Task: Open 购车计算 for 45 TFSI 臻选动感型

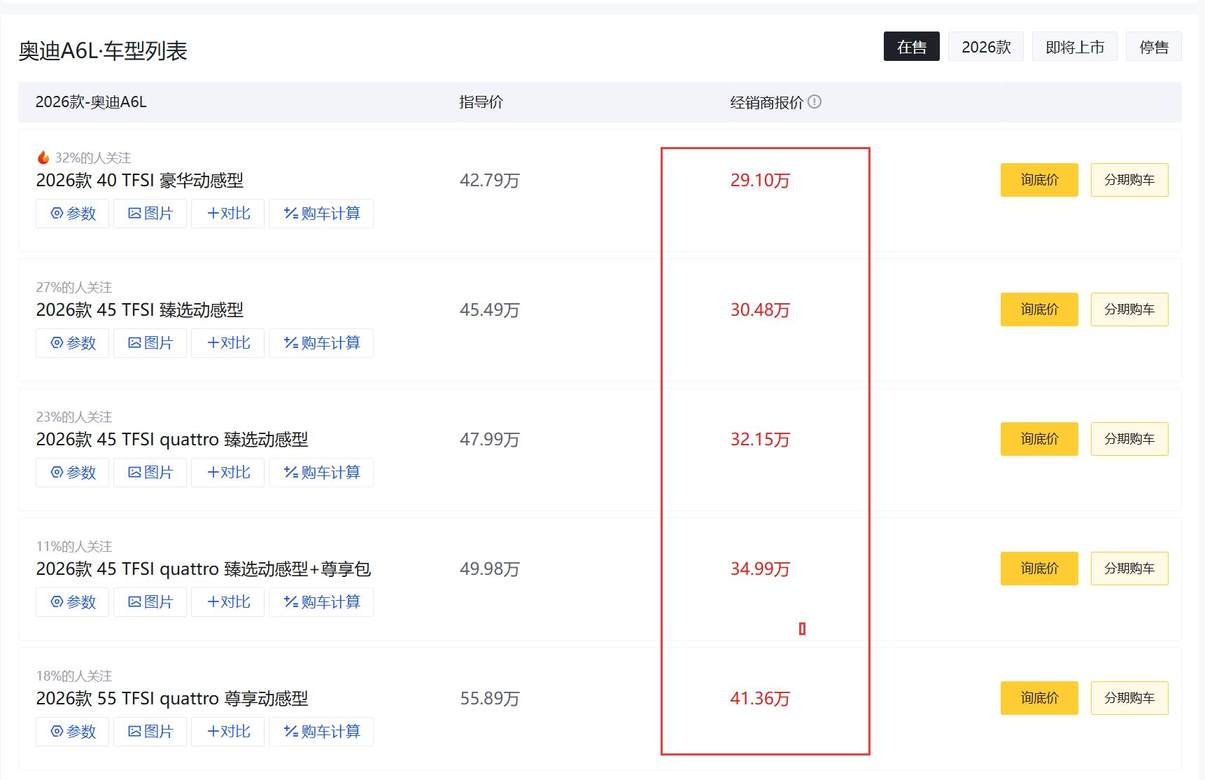Action: [321, 343]
